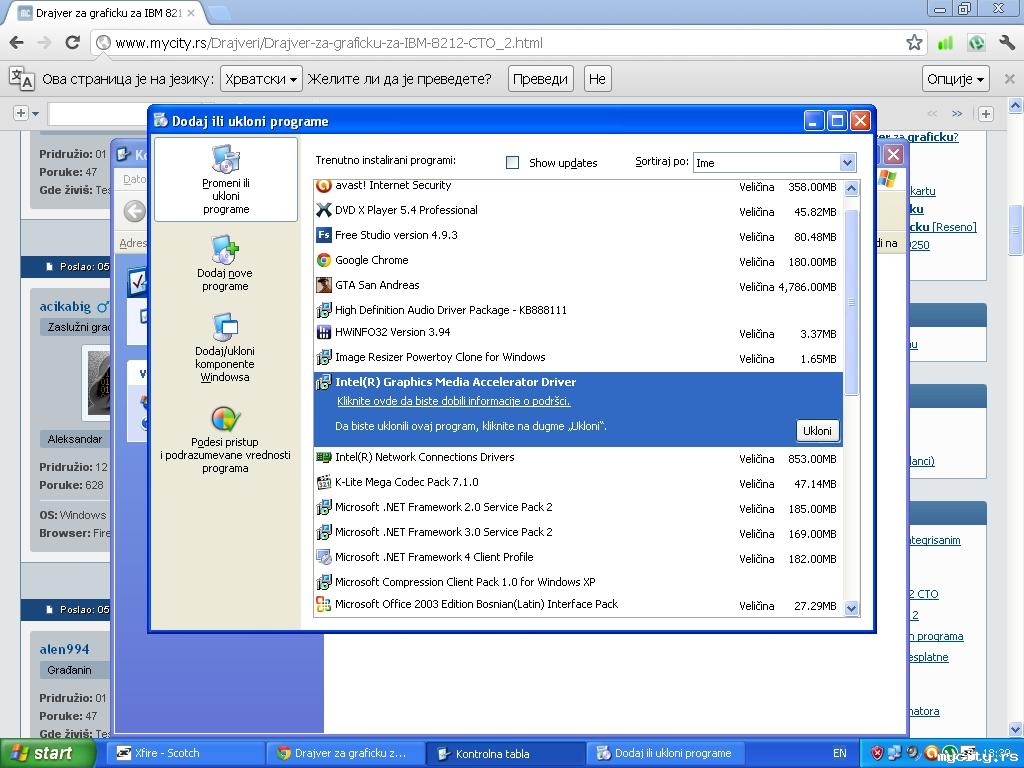
Task: Switch to Kontrolna tabla in taskbar
Action: [x=505, y=753]
